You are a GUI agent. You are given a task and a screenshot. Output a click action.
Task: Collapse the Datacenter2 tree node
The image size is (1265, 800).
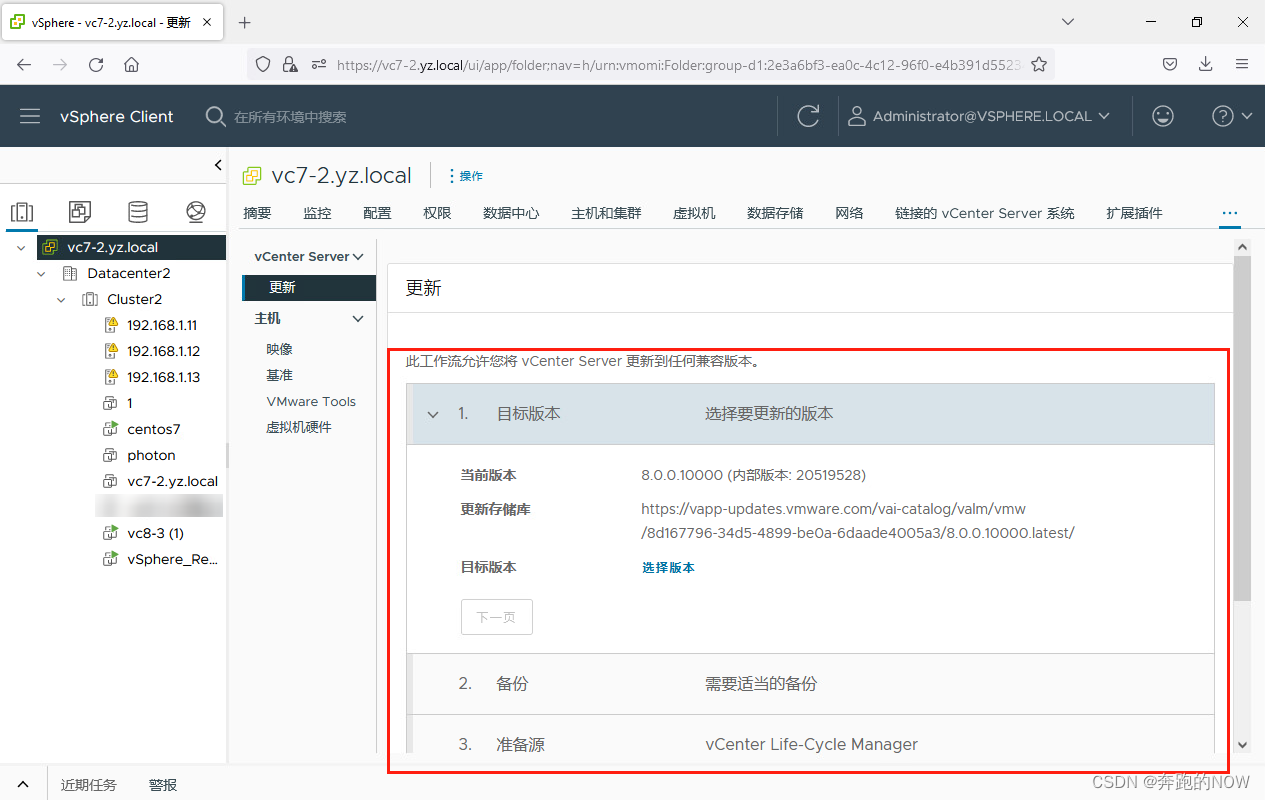pyautogui.click(x=41, y=273)
